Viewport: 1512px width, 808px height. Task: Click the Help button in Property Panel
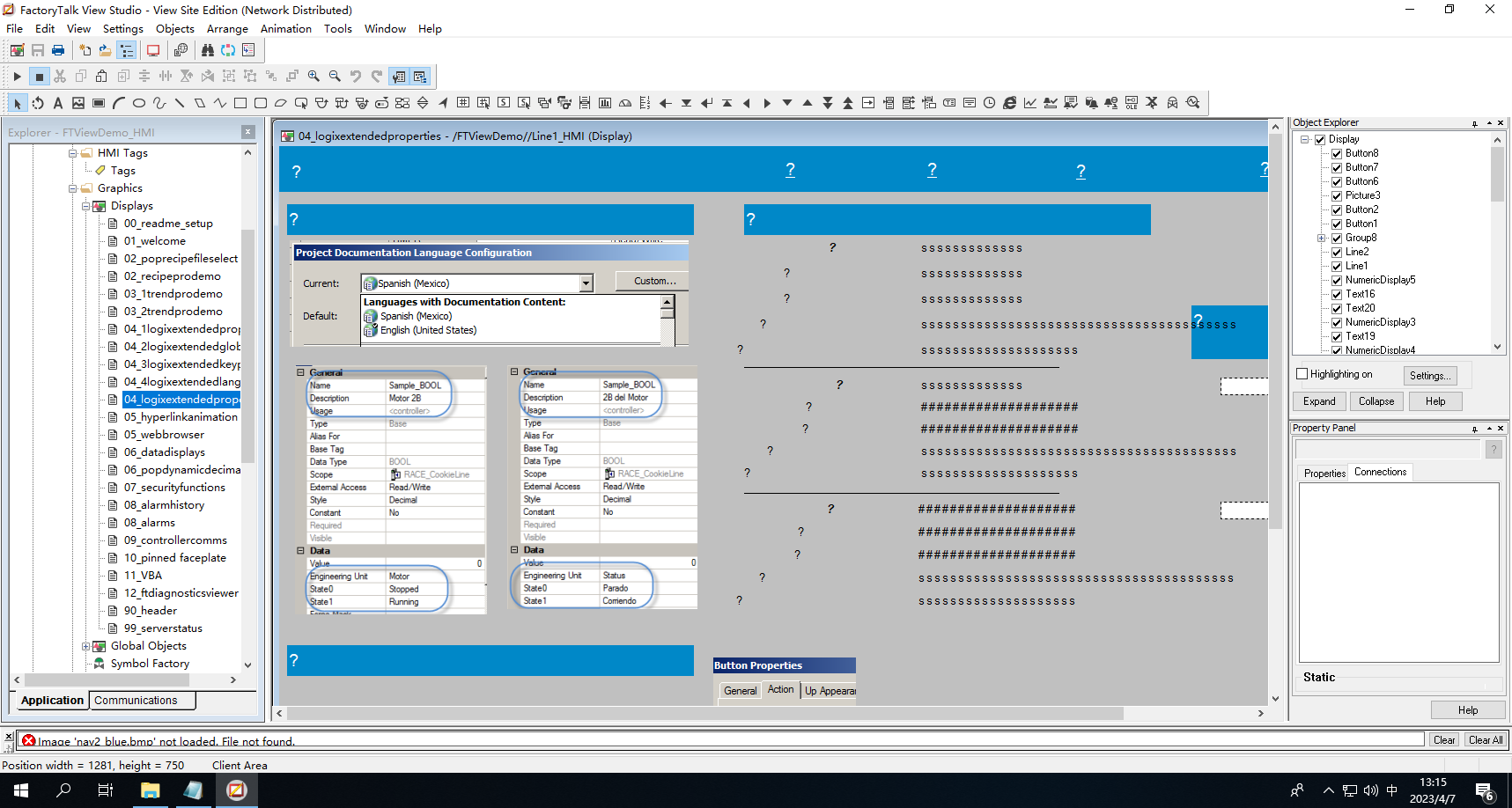pyautogui.click(x=1468, y=710)
